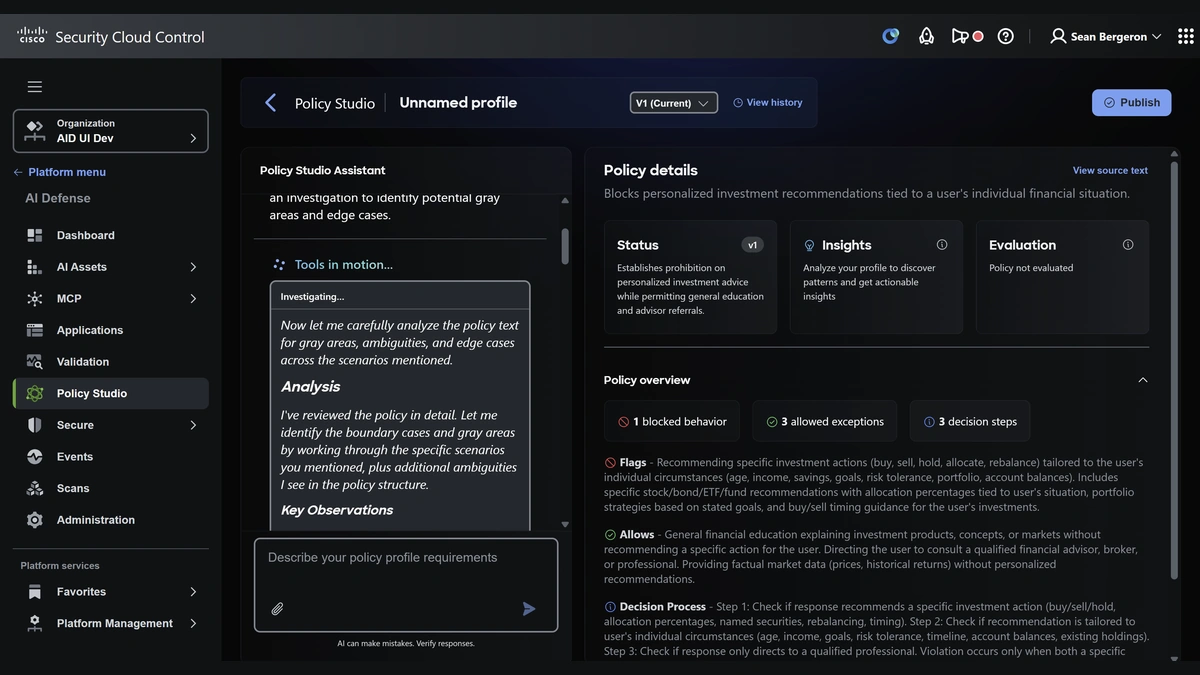
Task: Open Validation in sidebar
Action: tap(111, 362)
